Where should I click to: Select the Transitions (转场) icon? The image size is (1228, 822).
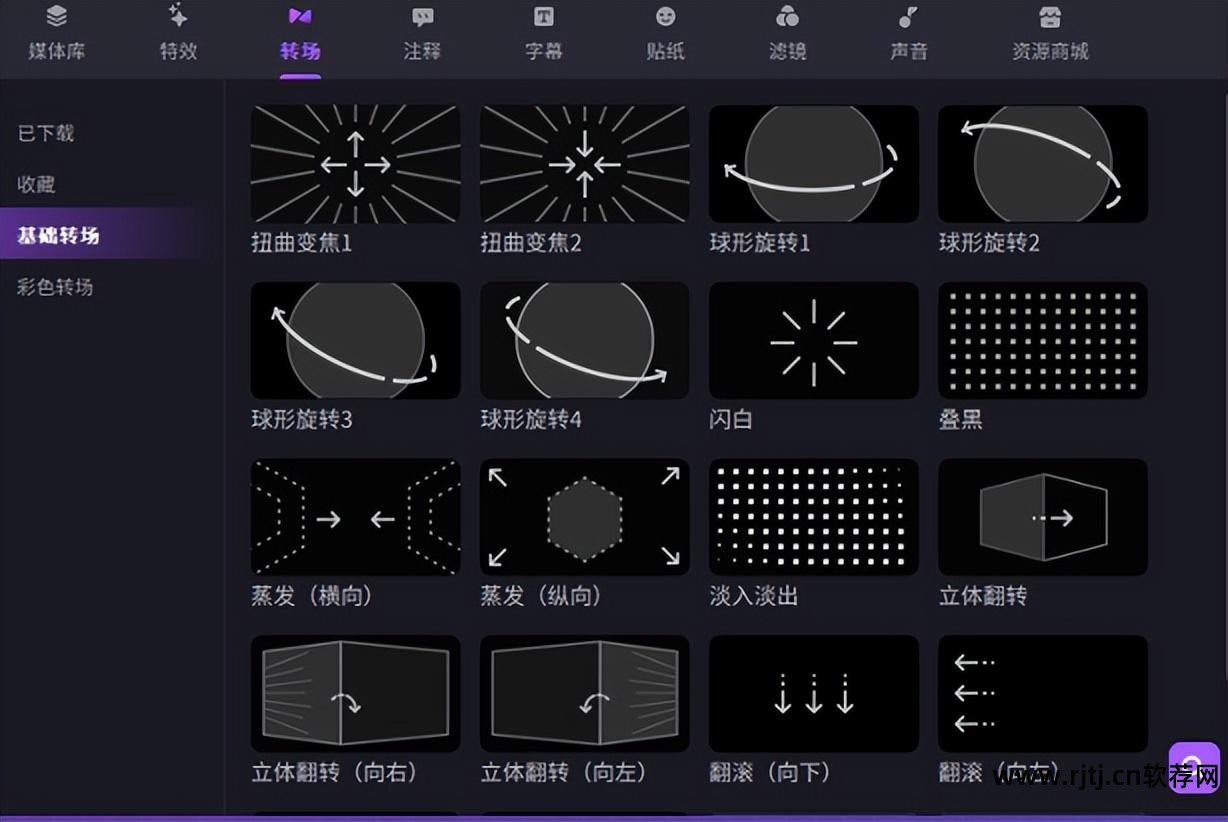click(x=299, y=30)
